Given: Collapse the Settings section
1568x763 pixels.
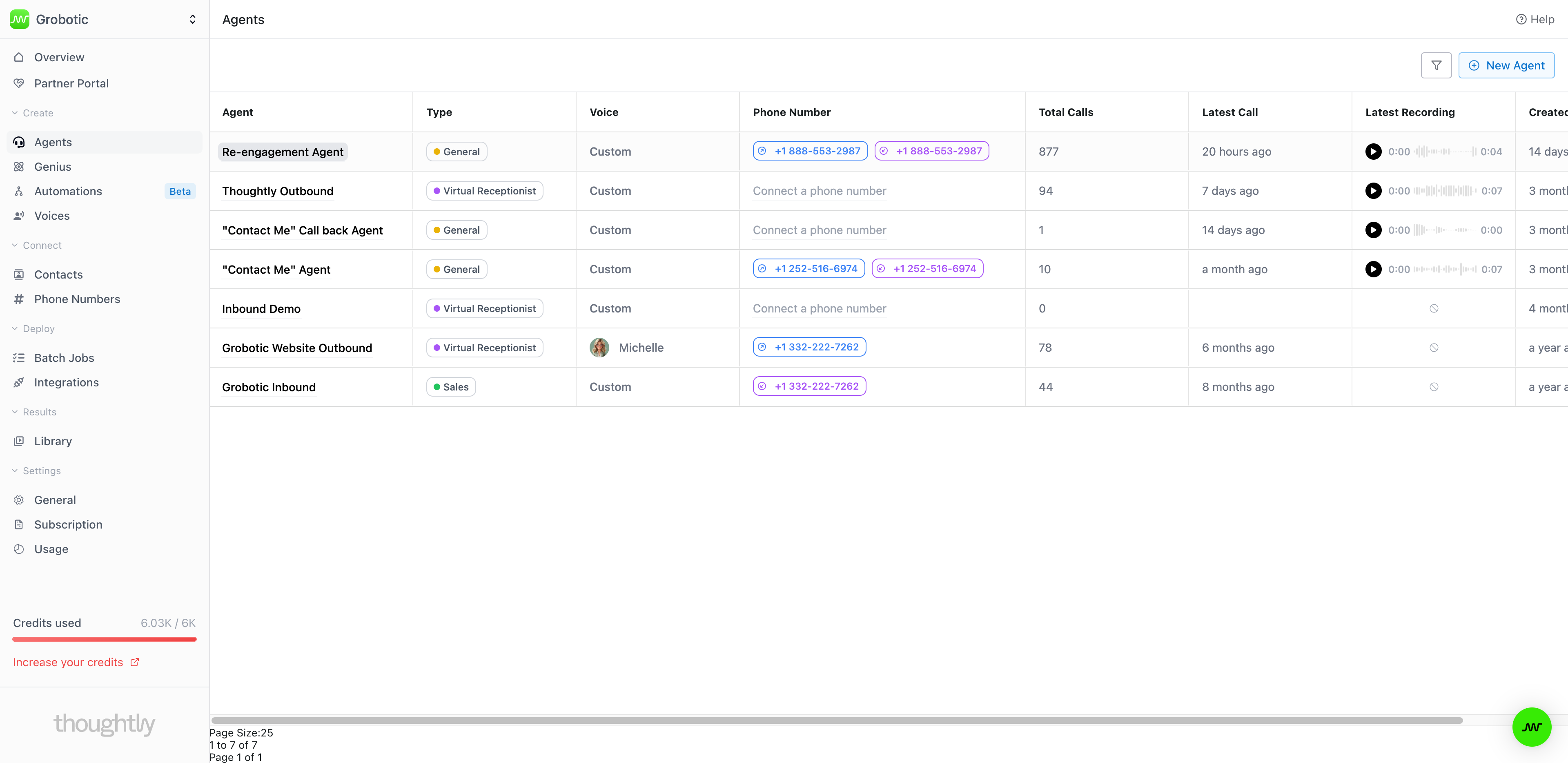Looking at the screenshot, I should click(x=36, y=471).
